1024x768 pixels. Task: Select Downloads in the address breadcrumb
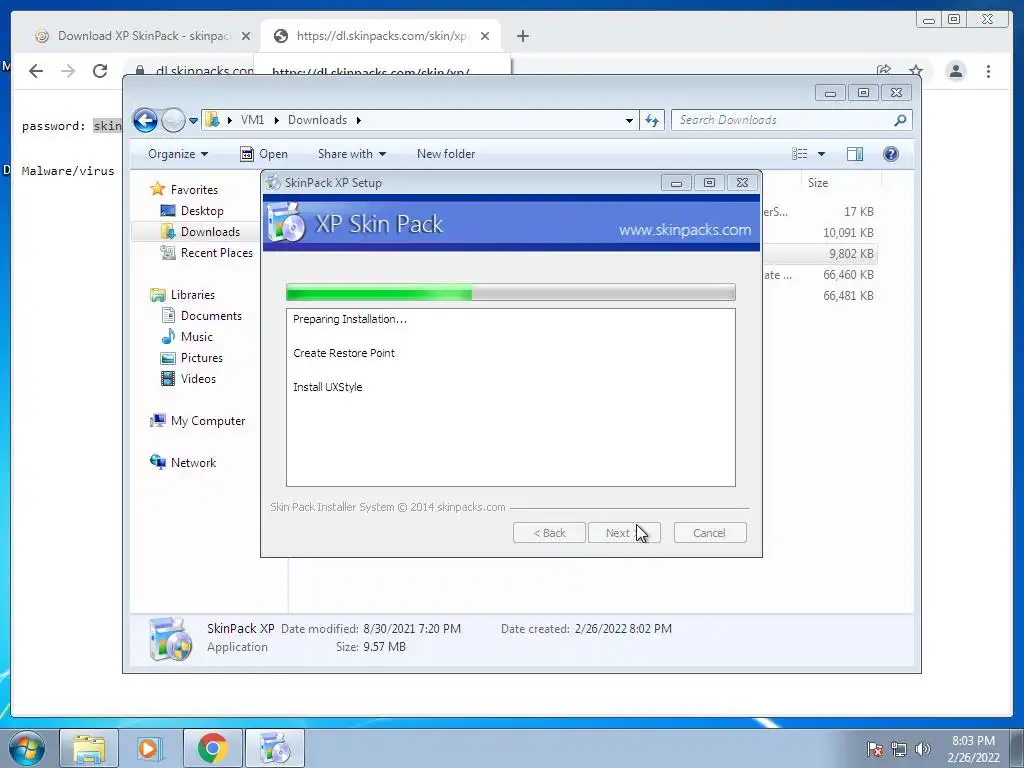[317, 120]
